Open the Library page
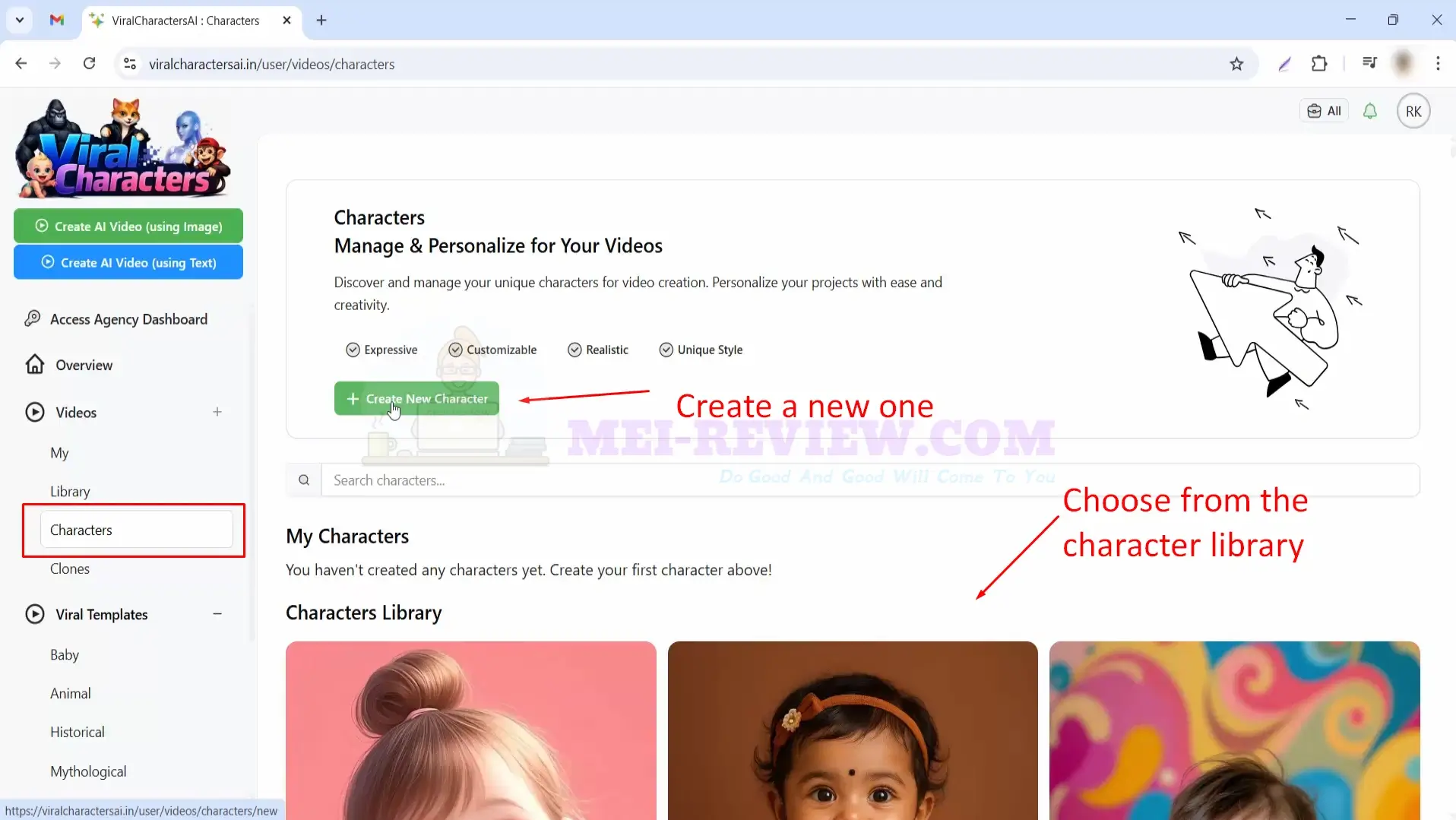This screenshot has height=820, width=1456. coord(70,492)
